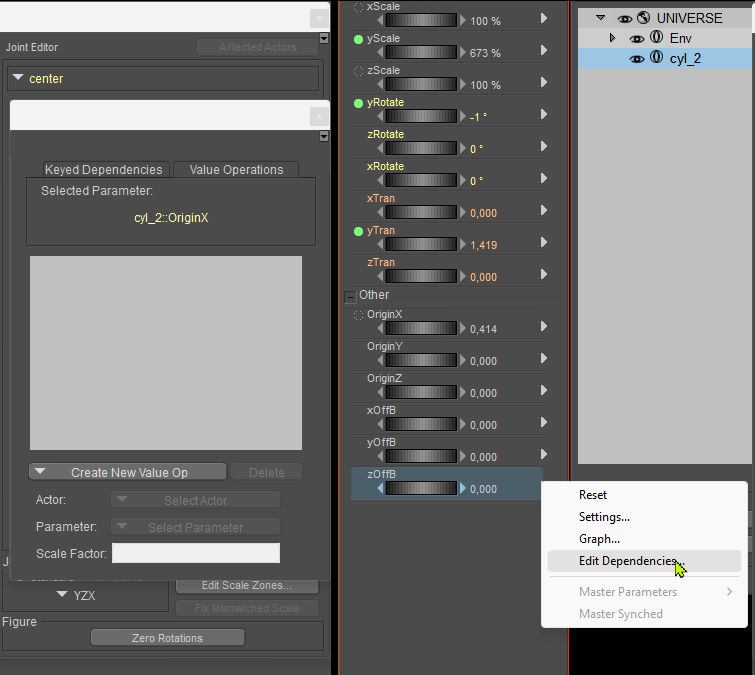Toggle visibility eye for cyl_2

(637, 59)
